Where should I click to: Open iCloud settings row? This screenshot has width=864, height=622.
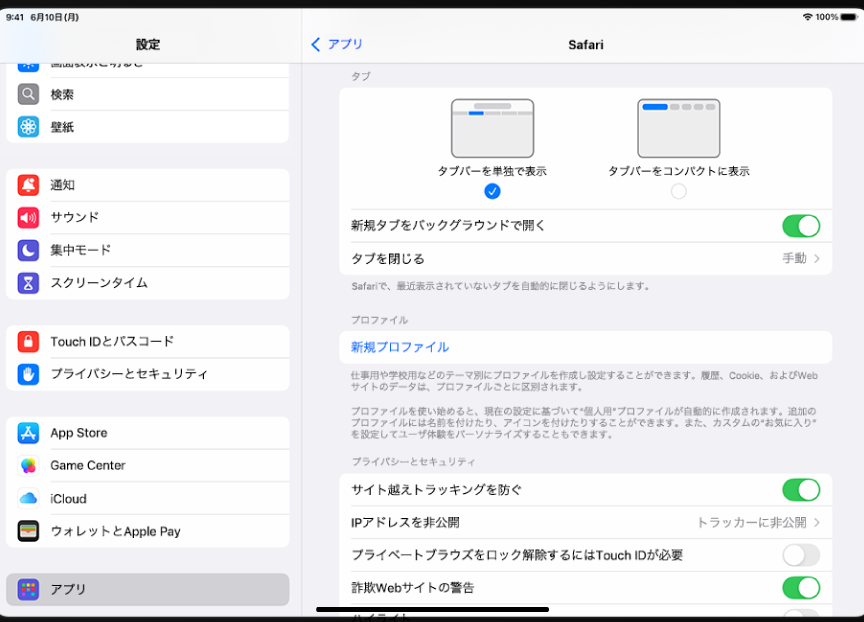click(x=148, y=499)
